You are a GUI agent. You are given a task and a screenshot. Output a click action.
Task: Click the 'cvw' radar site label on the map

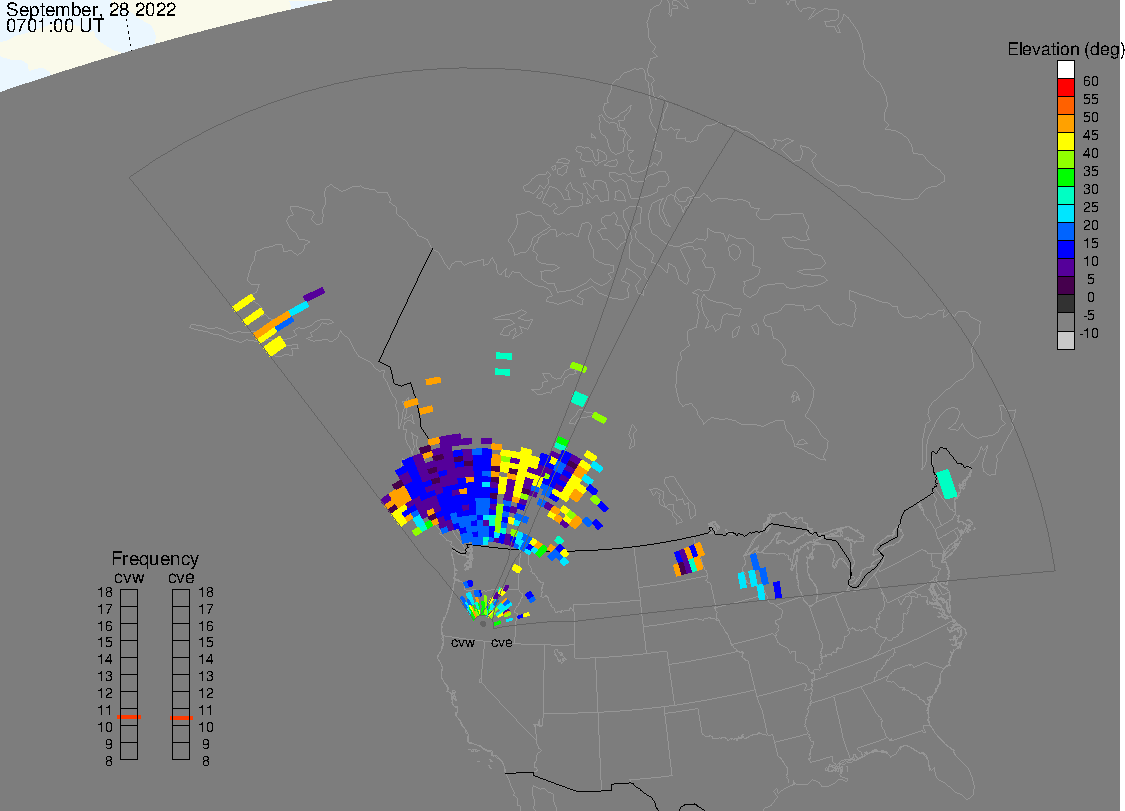tap(463, 642)
